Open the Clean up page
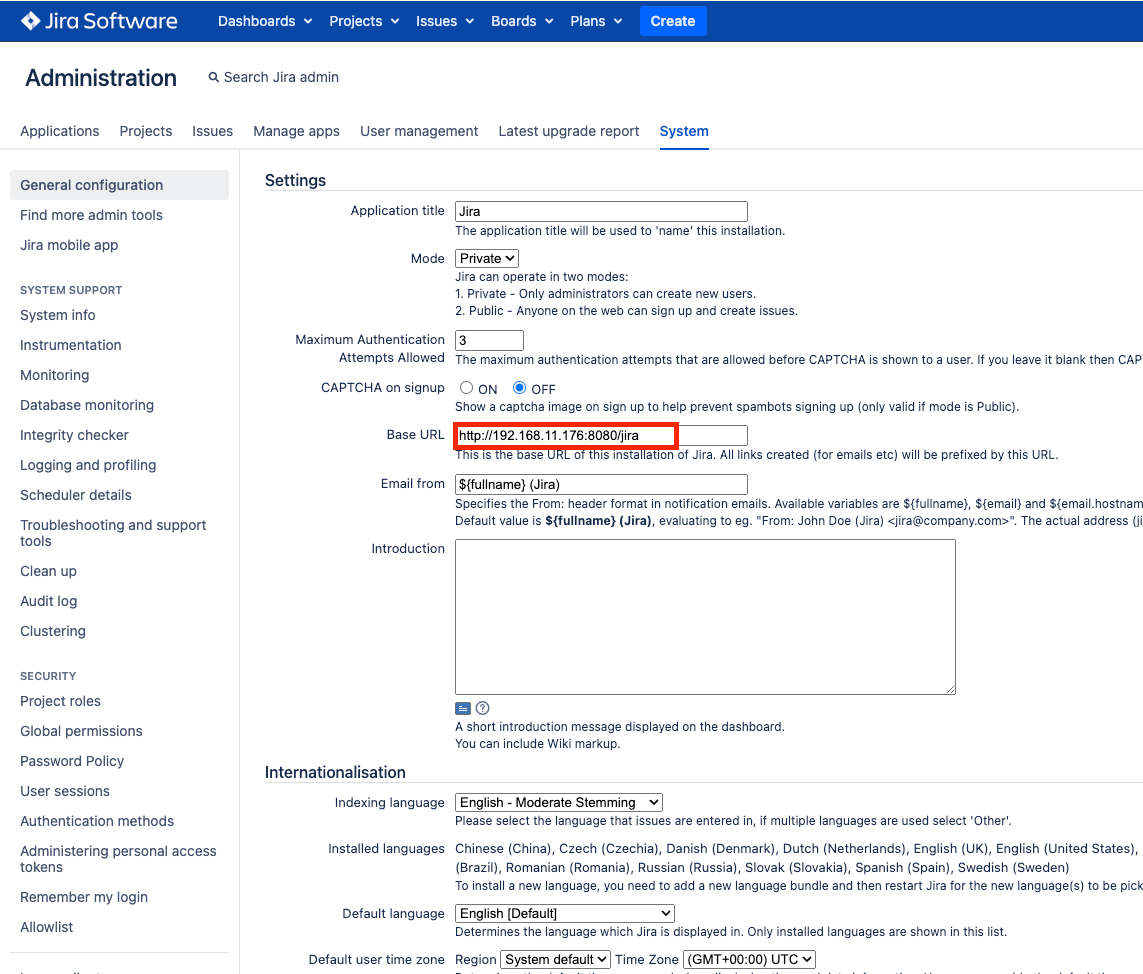This screenshot has height=974, width=1143. [x=48, y=571]
